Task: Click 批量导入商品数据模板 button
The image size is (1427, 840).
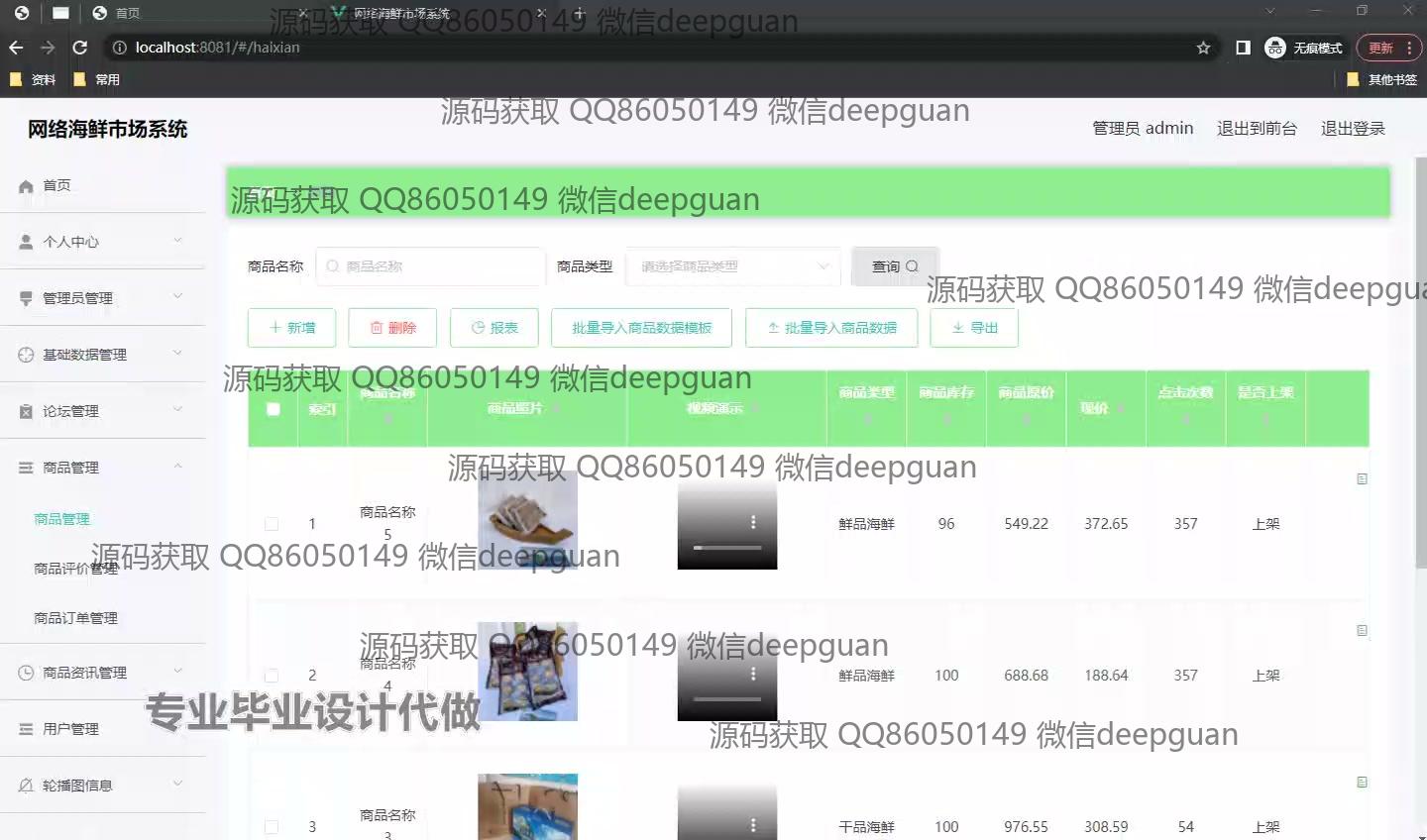Action: pyautogui.click(x=641, y=328)
